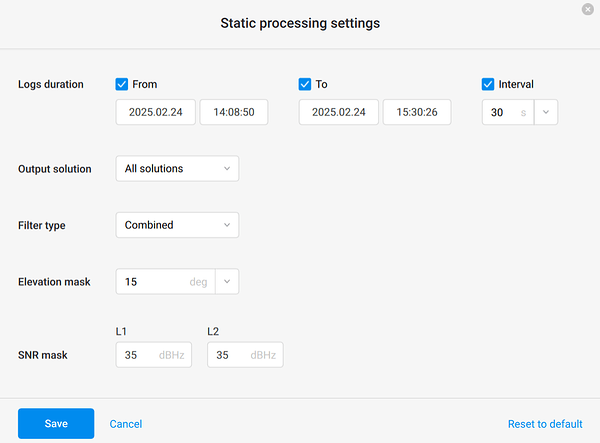The image size is (600, 443).
Task: Disable the Interval checkbox
Action: tap(488, 84)
